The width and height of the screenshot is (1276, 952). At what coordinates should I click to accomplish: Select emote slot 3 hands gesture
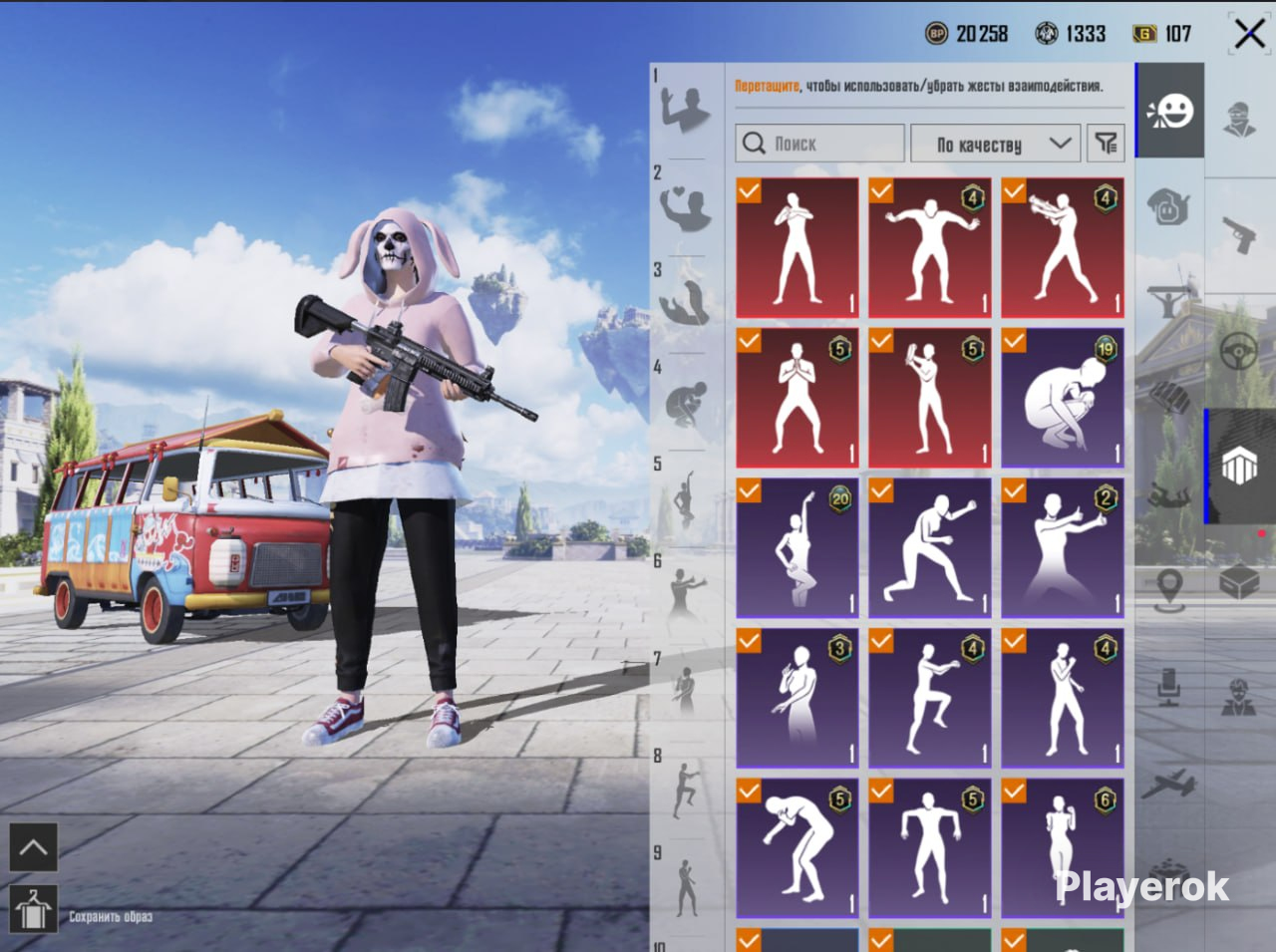[x=685, y=303]
